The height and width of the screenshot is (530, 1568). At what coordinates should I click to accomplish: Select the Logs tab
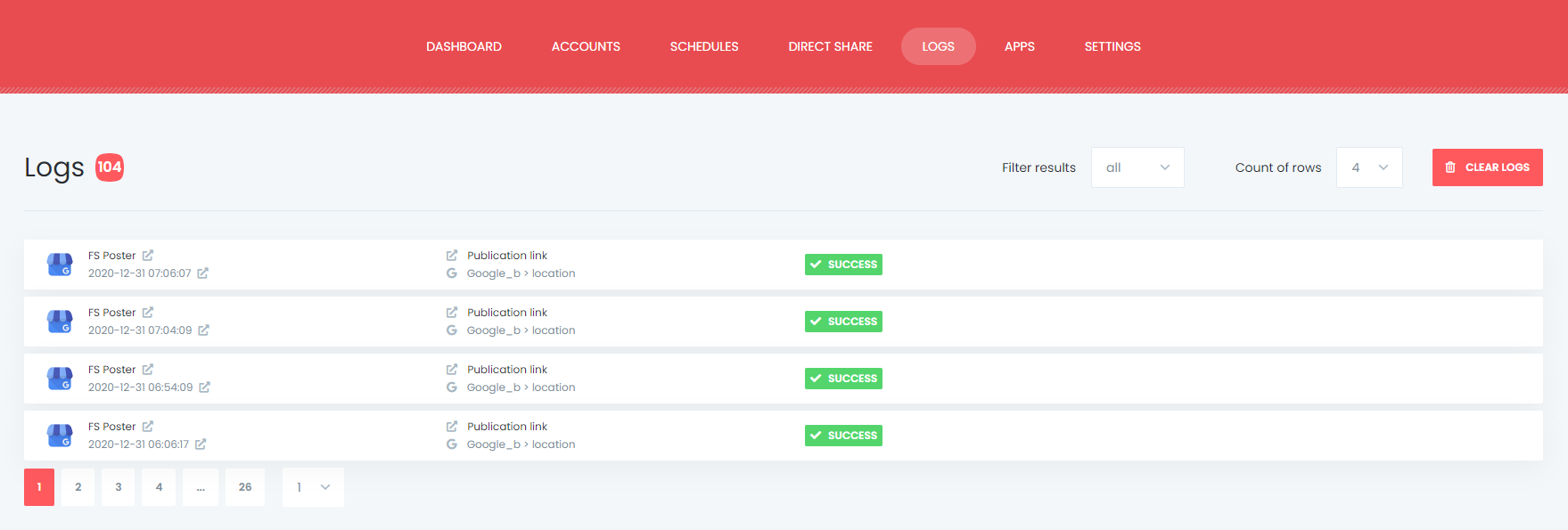(938, 46)
